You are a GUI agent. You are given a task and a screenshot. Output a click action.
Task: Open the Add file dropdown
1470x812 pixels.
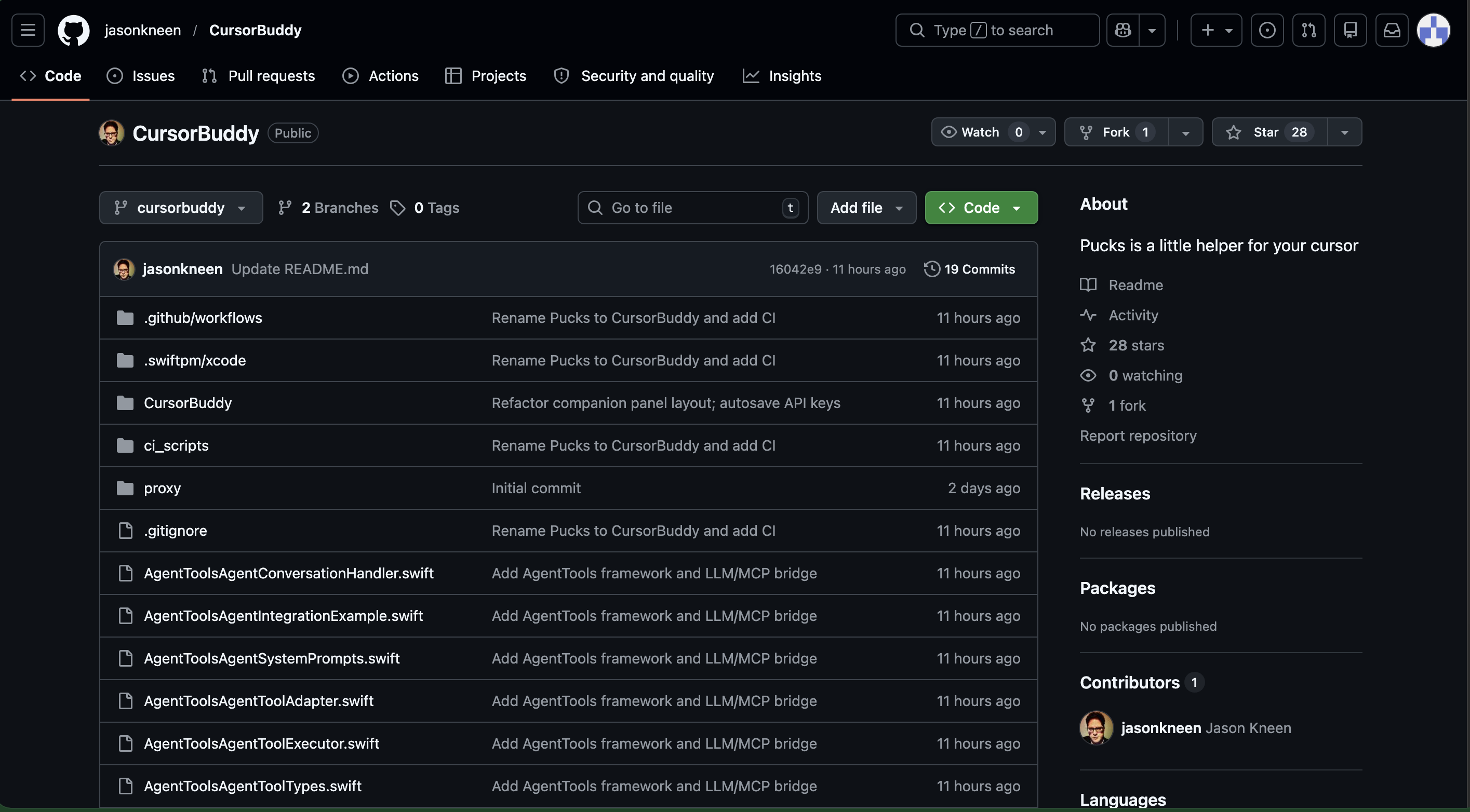pyautogui.click(x=866, y=208)
